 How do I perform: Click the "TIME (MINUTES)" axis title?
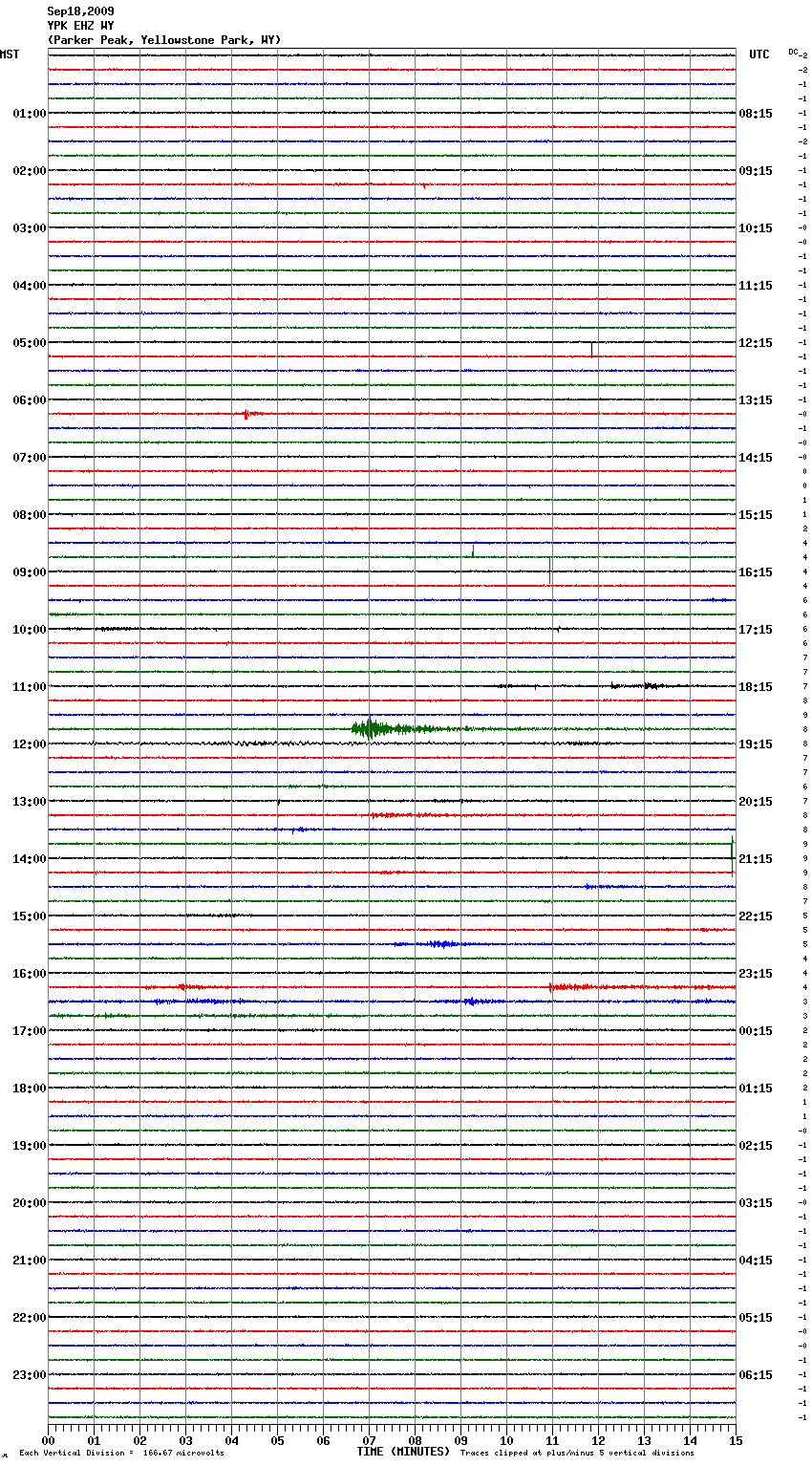403,1452
